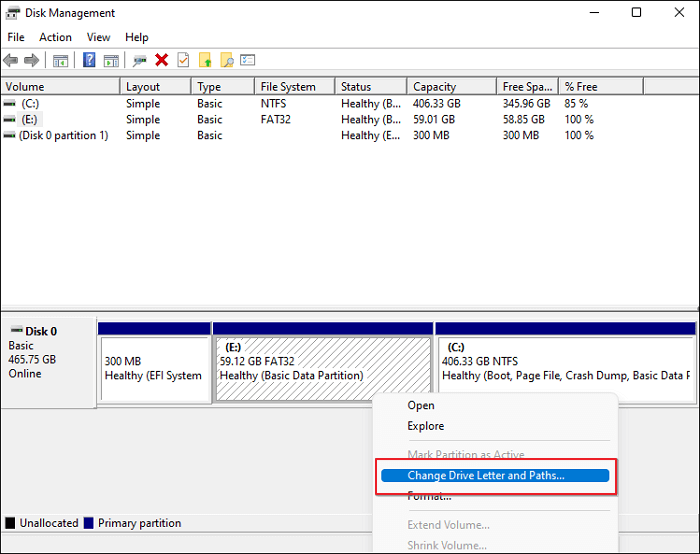
Task: Click the drive icon beside (E:) volume row
Action: (x=9, y=120)
